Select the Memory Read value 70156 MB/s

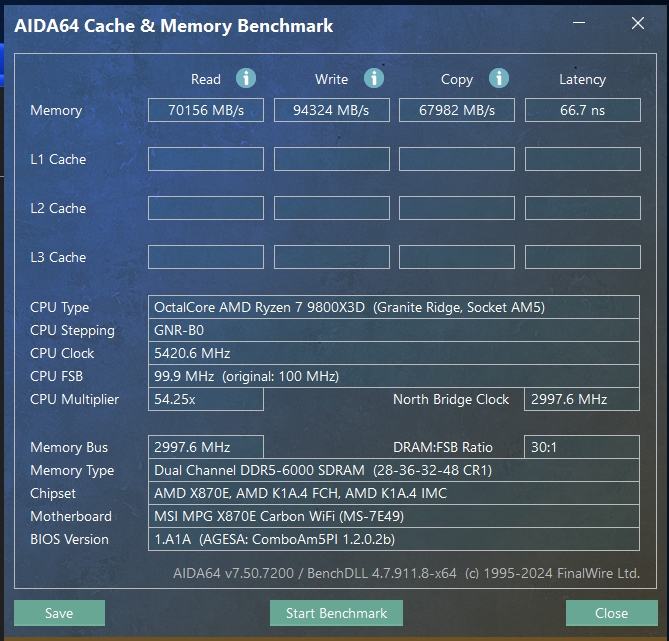tap(206, 110)
